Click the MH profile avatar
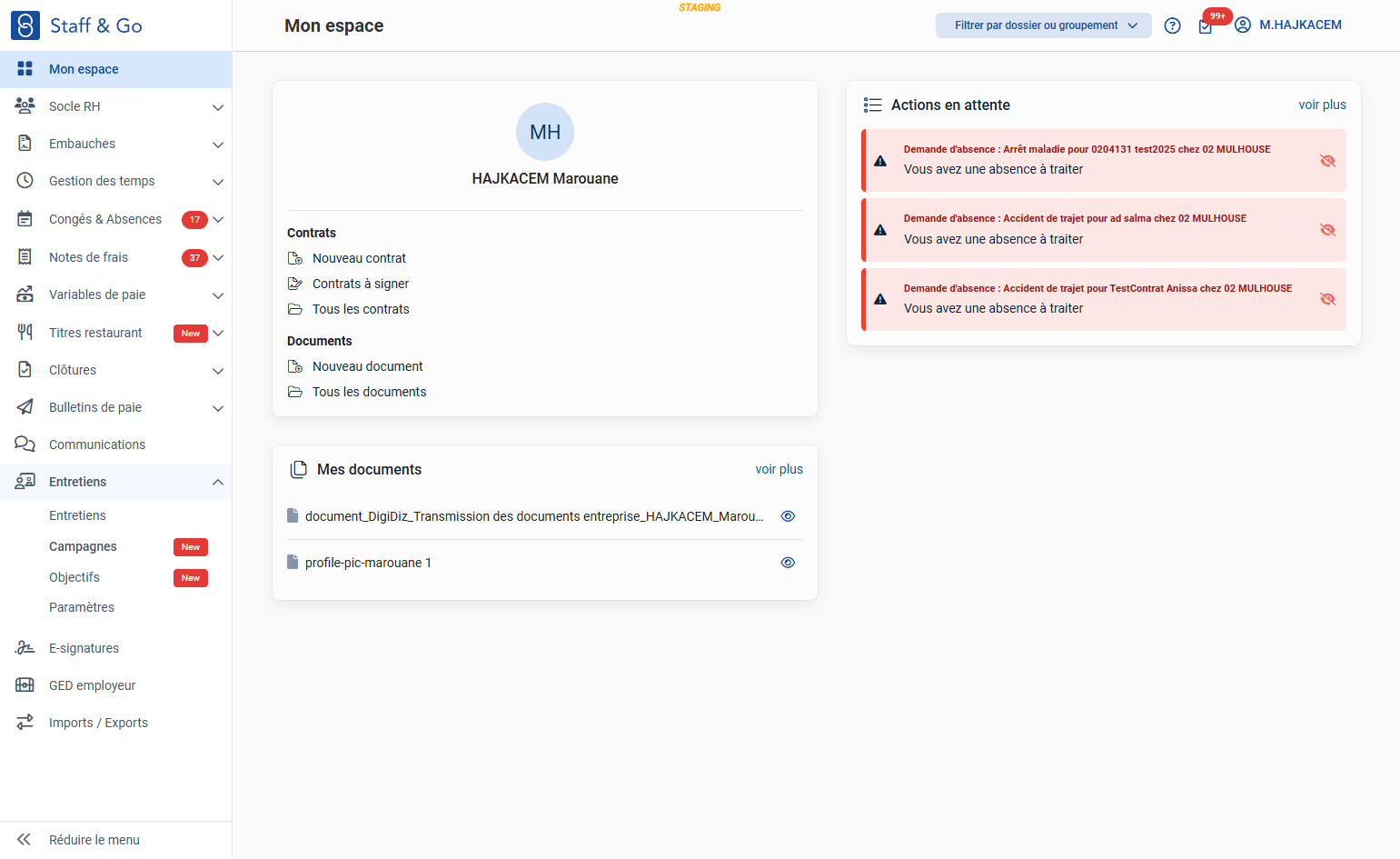This screenshot has height=859, width=1400. (545, 132)
